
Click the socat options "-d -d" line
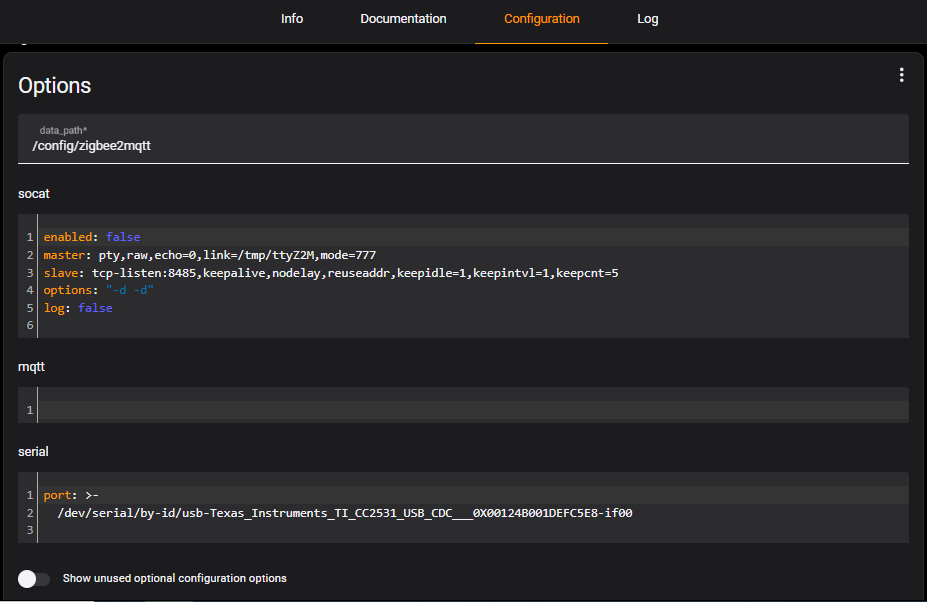point(99,290)
